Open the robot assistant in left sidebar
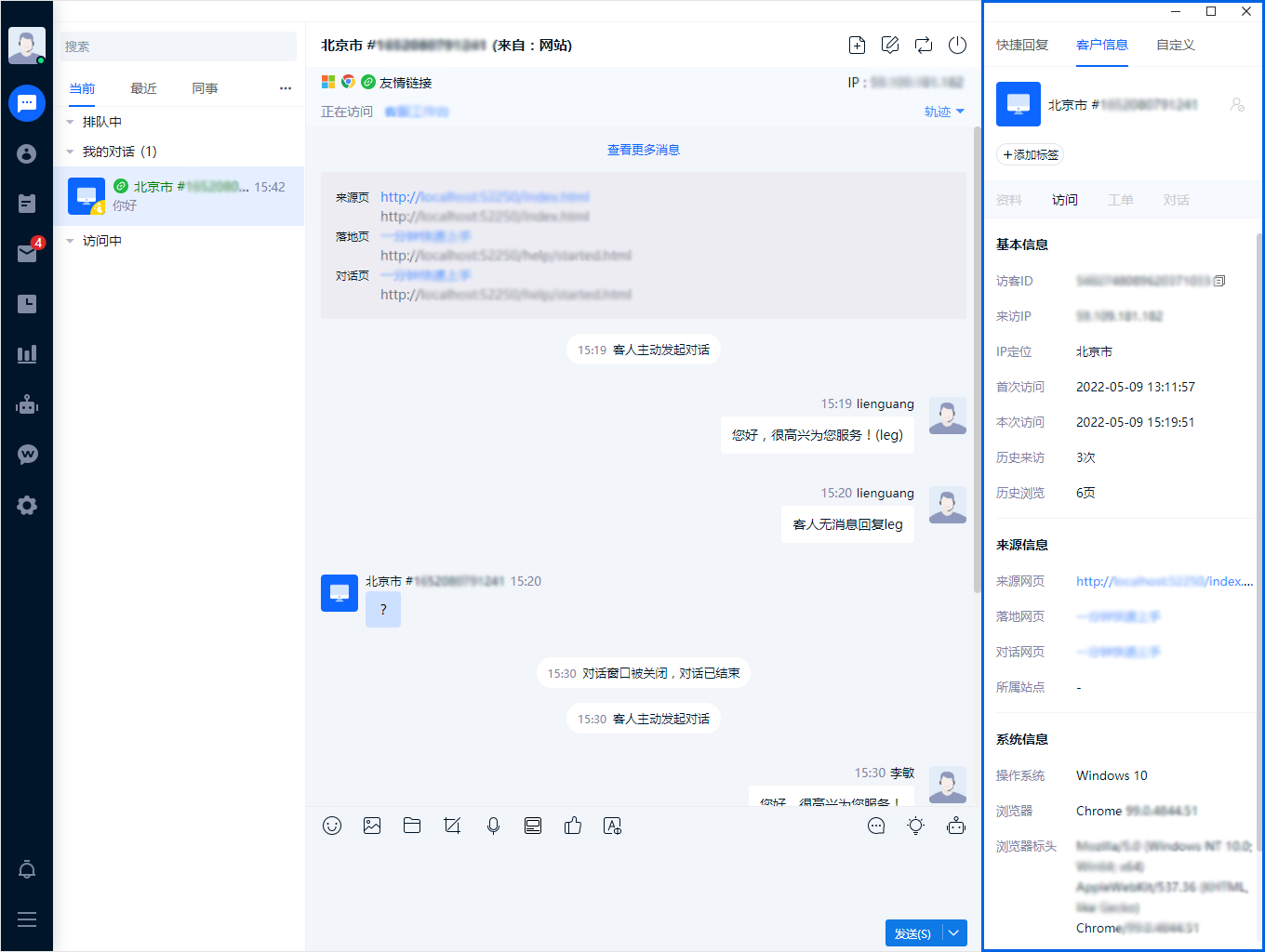Image resolution: width=1265 pixels, height=952 pixels. [27, 404]
